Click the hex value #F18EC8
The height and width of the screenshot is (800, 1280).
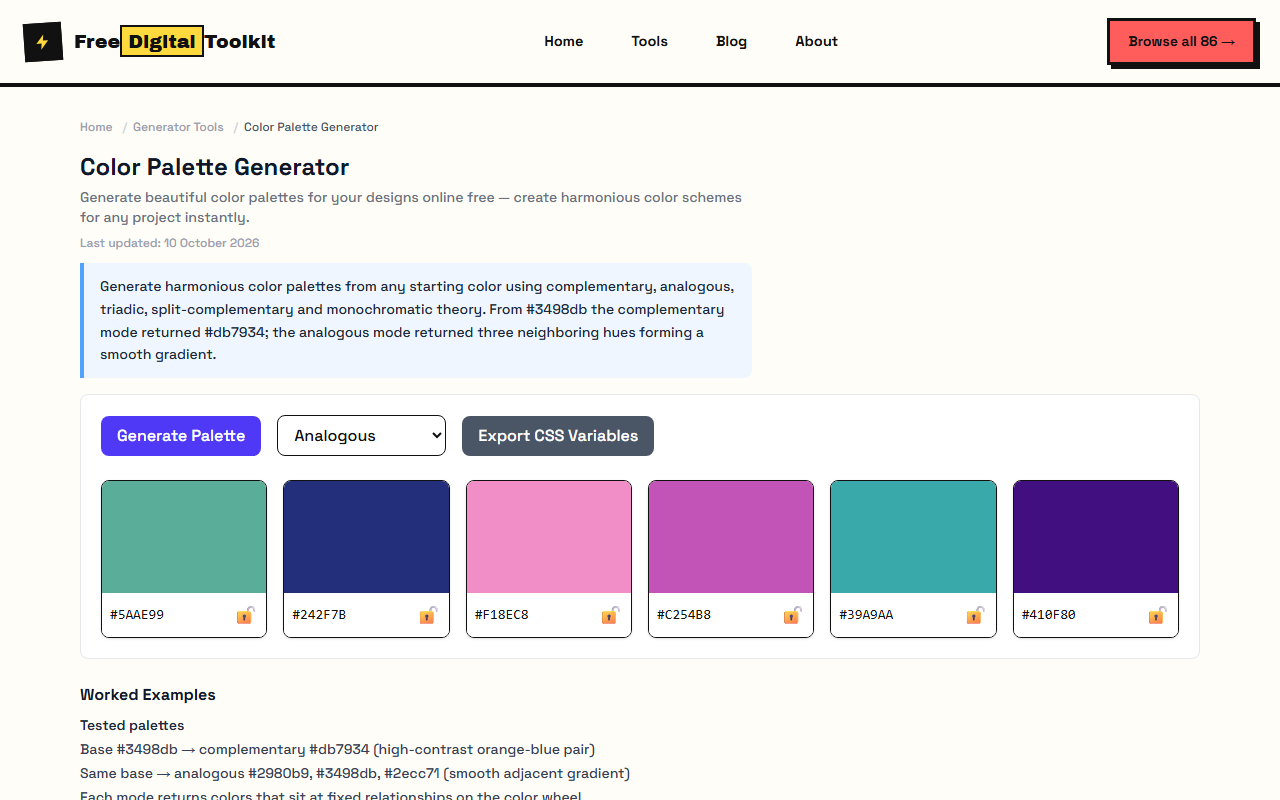tap(502, 615)
